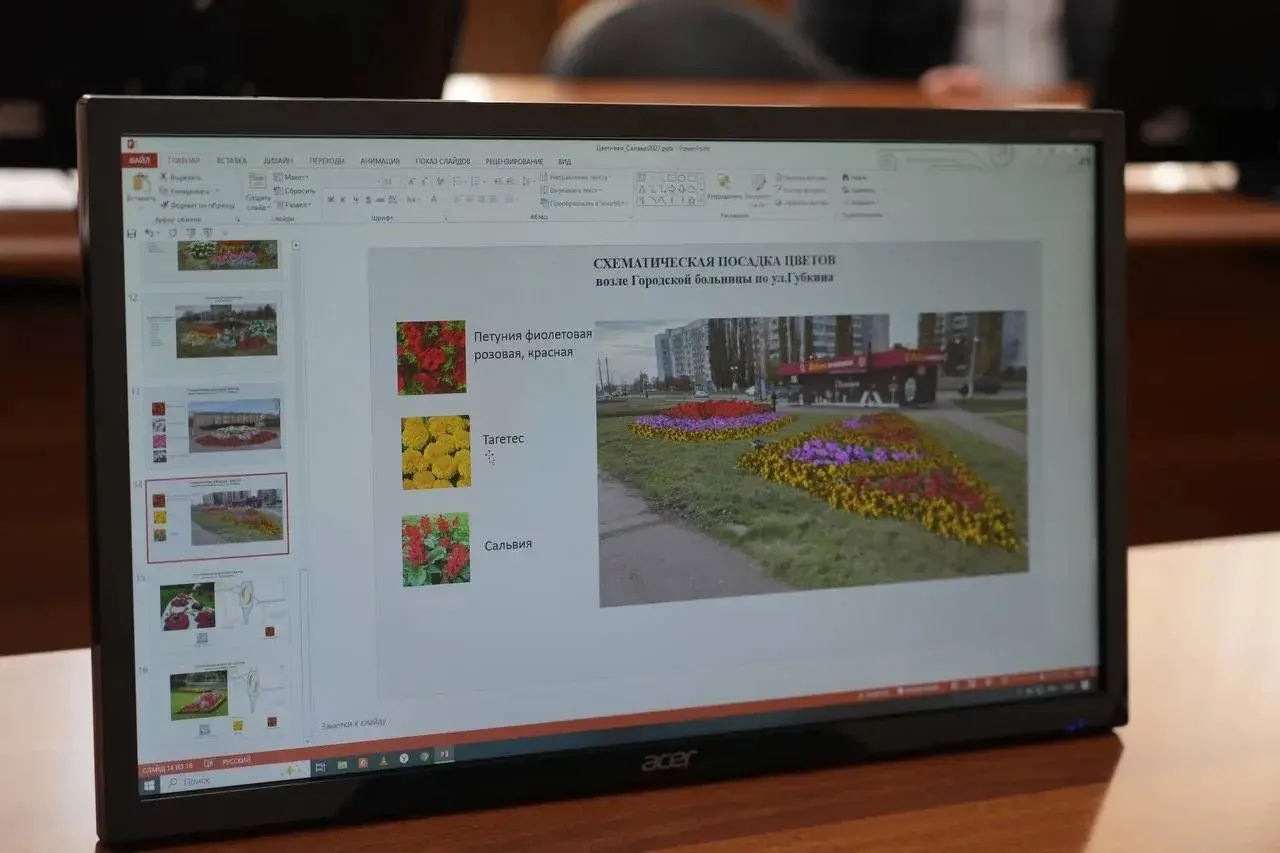Toggle italic formatting (К)
The height and width of the screenshot is (853, 1280).
(x=343, y=200)
